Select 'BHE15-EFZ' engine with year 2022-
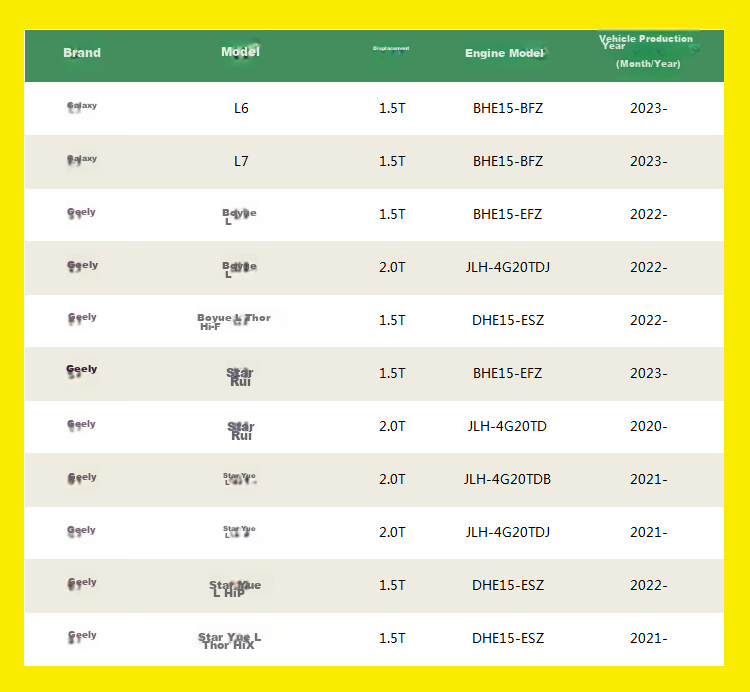Screen dimensions: 750x692 (507, 214)
